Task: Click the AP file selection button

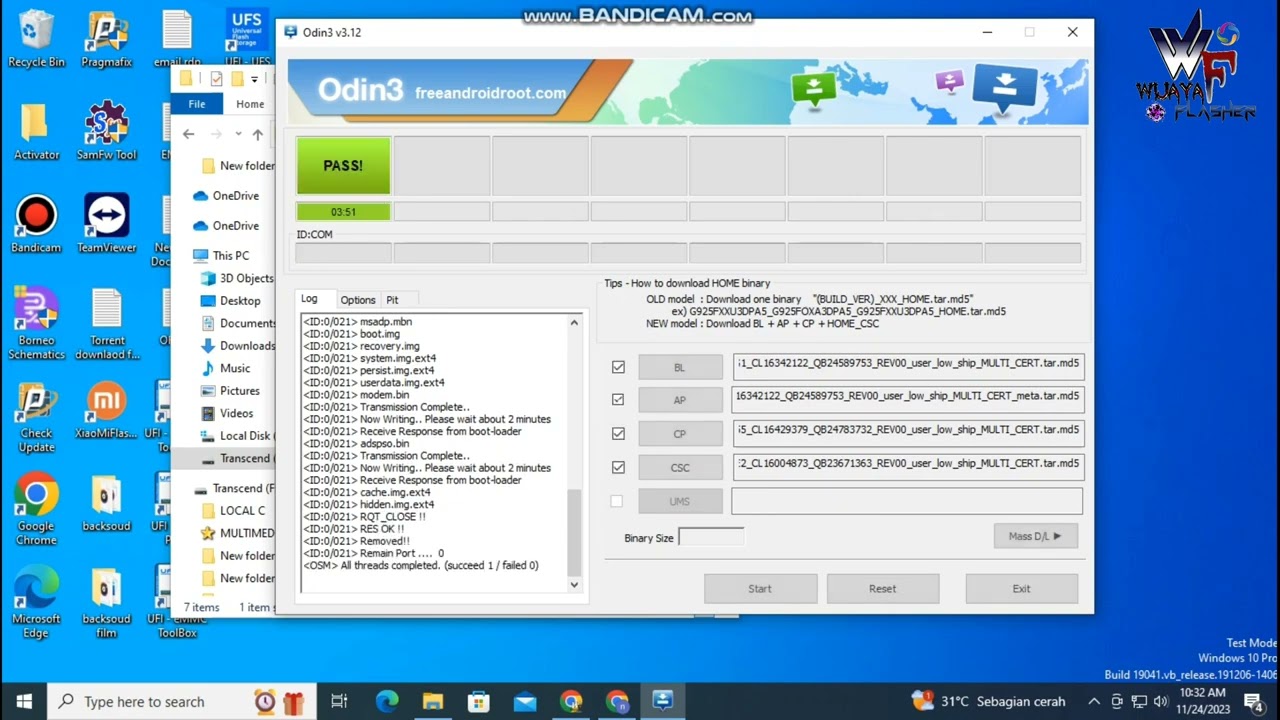Action: [680, 400]
